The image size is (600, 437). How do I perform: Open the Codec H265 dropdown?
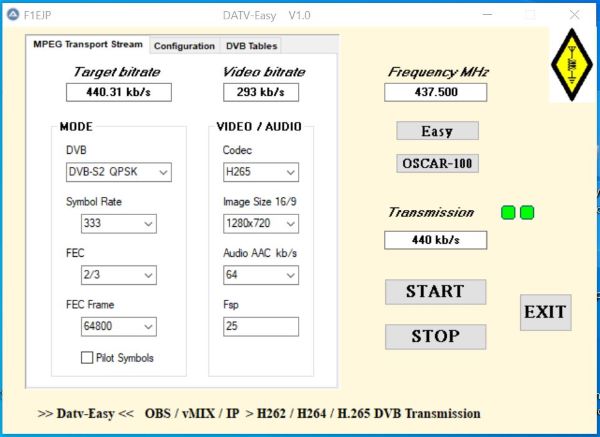261,172
